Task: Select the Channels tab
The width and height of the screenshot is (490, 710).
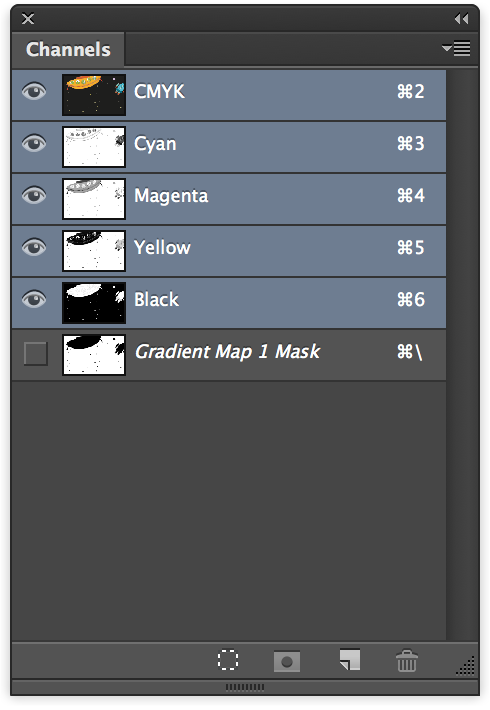Action: click(68, 49)
